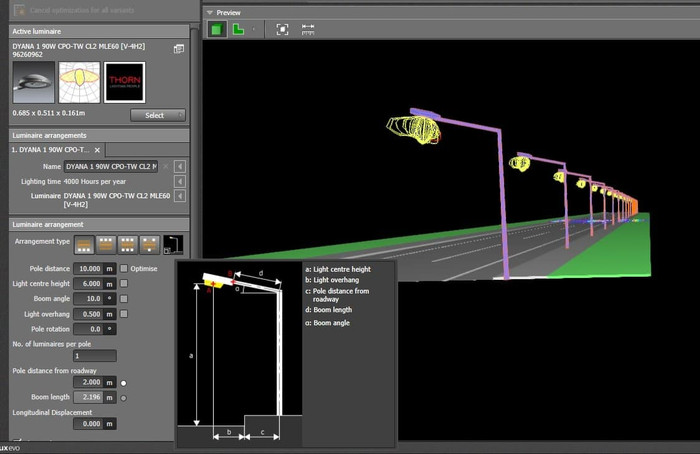Select the Pole distance from roadway radio button
700x454 pixels.
(x=124, y=383)
